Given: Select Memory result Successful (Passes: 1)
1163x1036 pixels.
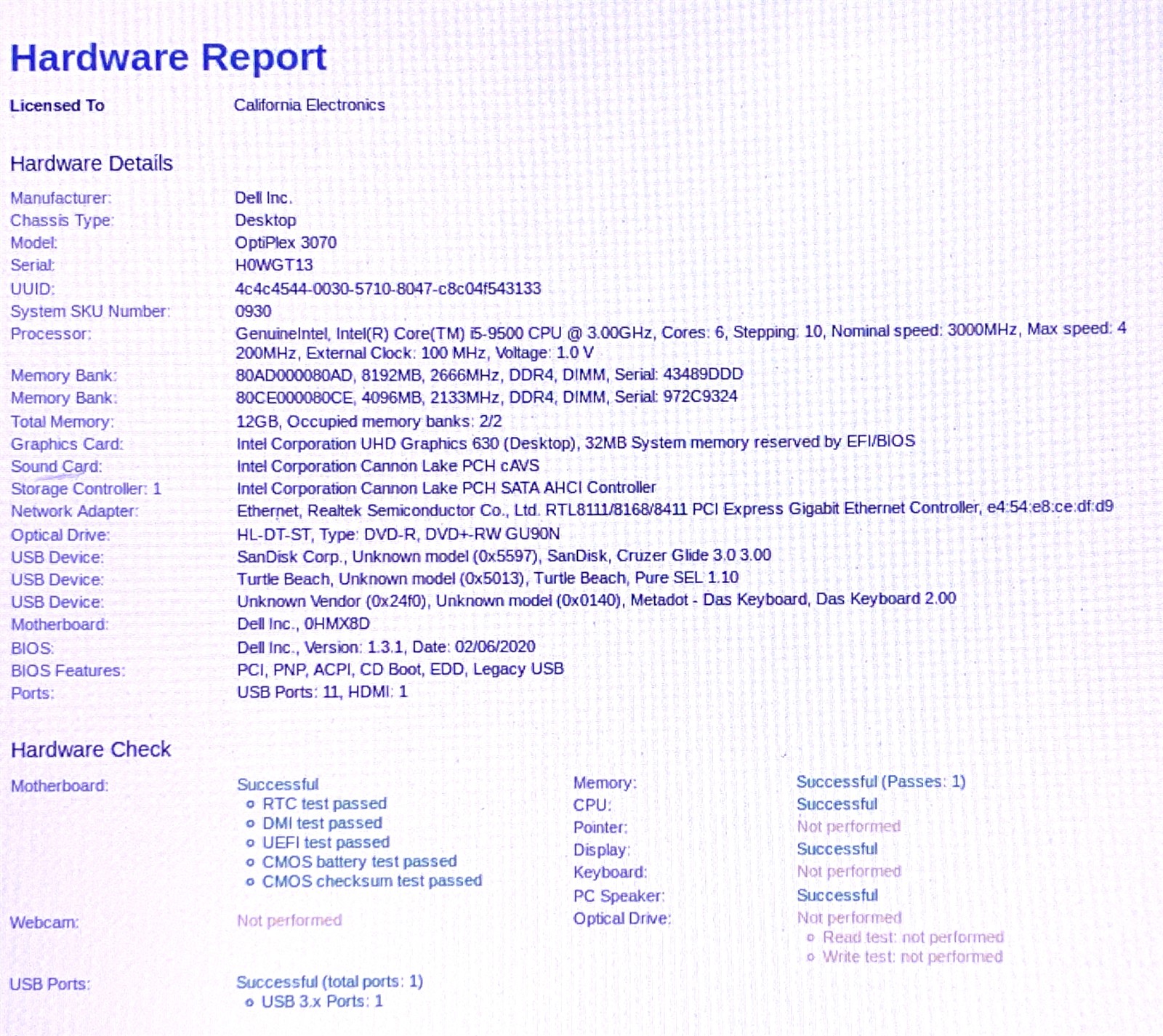Looking at the screenshot, I should [x=881, y=782].
